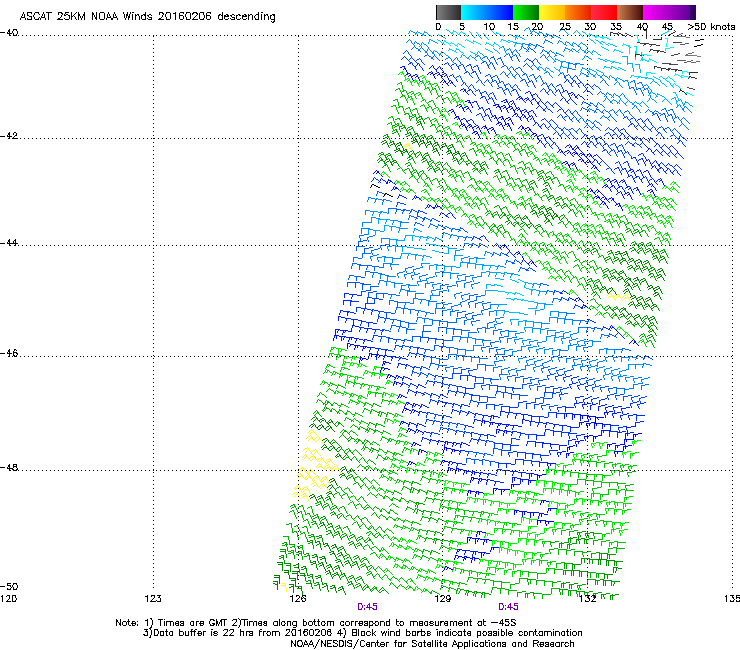
Task: Click the red 30-35 knots color swatch
Action: pos(604,12)
